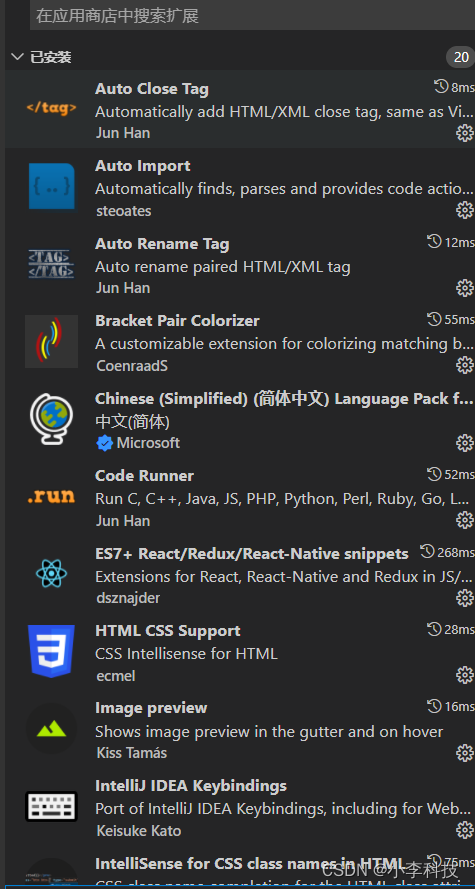
Task: Click the ES7+ React snippets atom icon
Action: [x=52, y=574]
